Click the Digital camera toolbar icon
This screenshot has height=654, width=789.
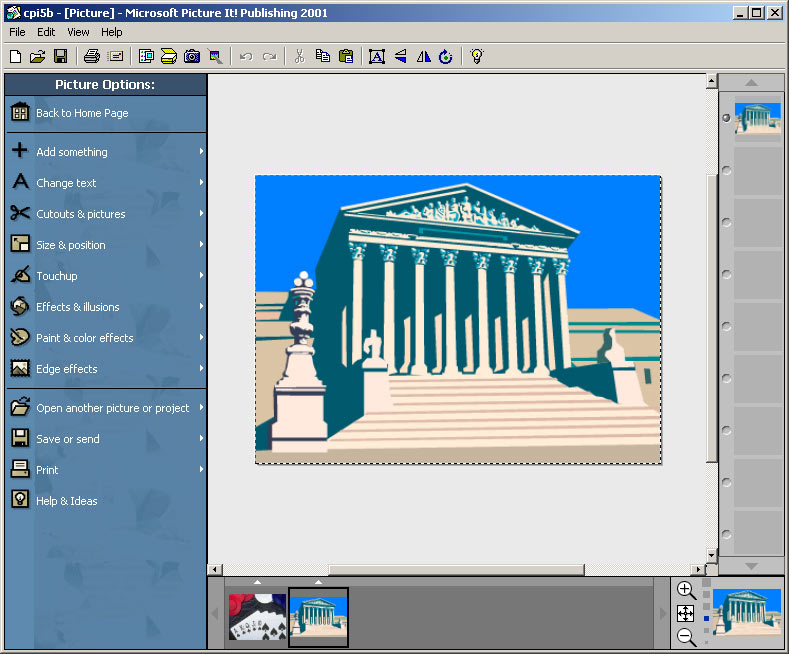192,56
